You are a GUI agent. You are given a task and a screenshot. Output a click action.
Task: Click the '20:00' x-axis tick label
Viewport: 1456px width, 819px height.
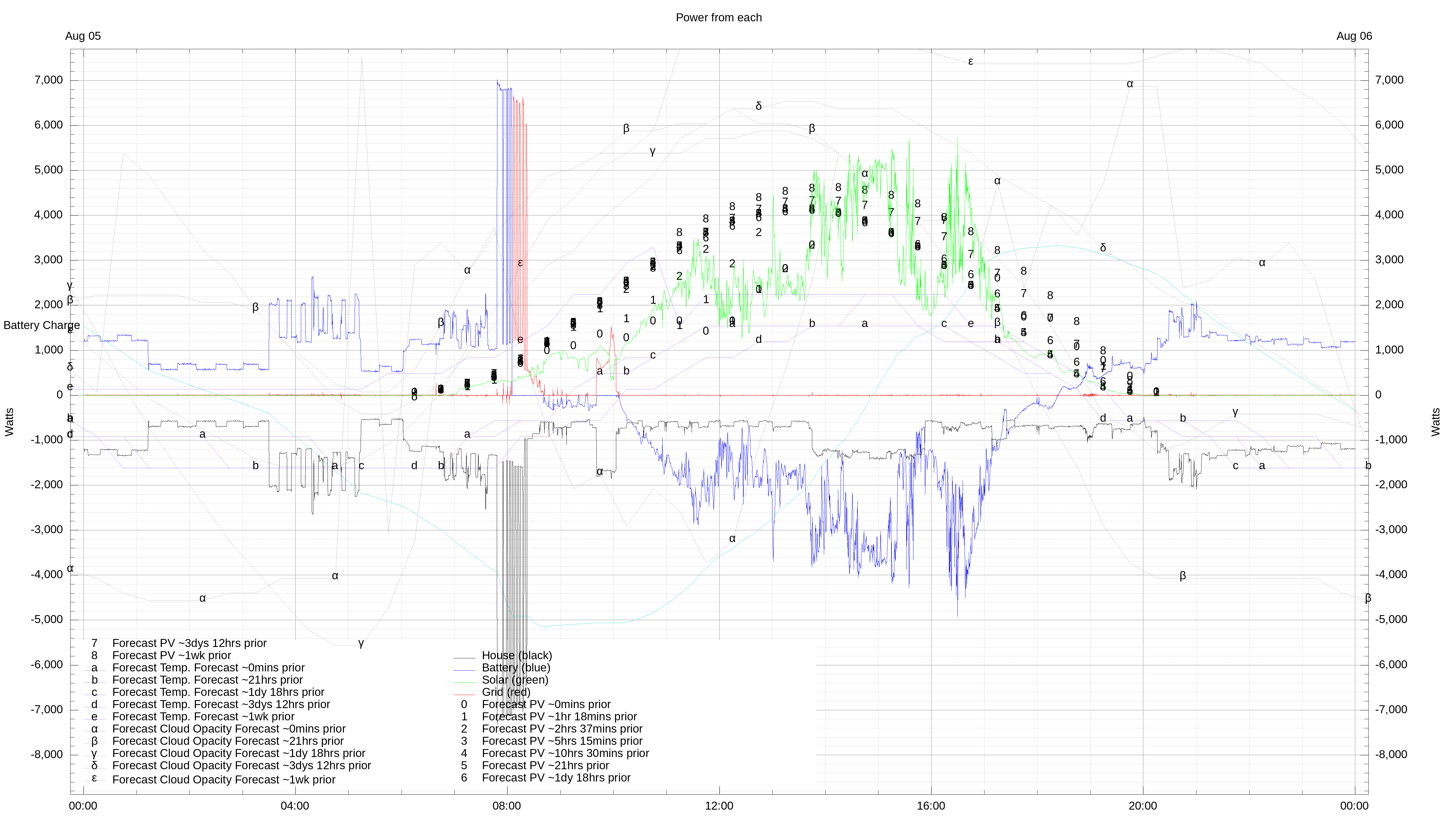1143,806
